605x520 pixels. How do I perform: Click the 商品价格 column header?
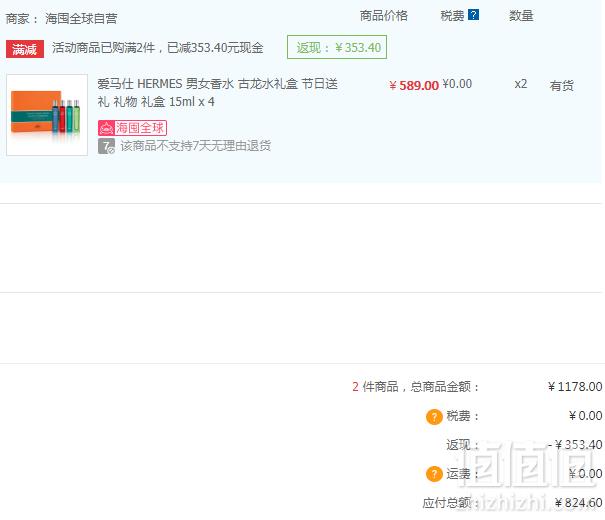(384, 16)
